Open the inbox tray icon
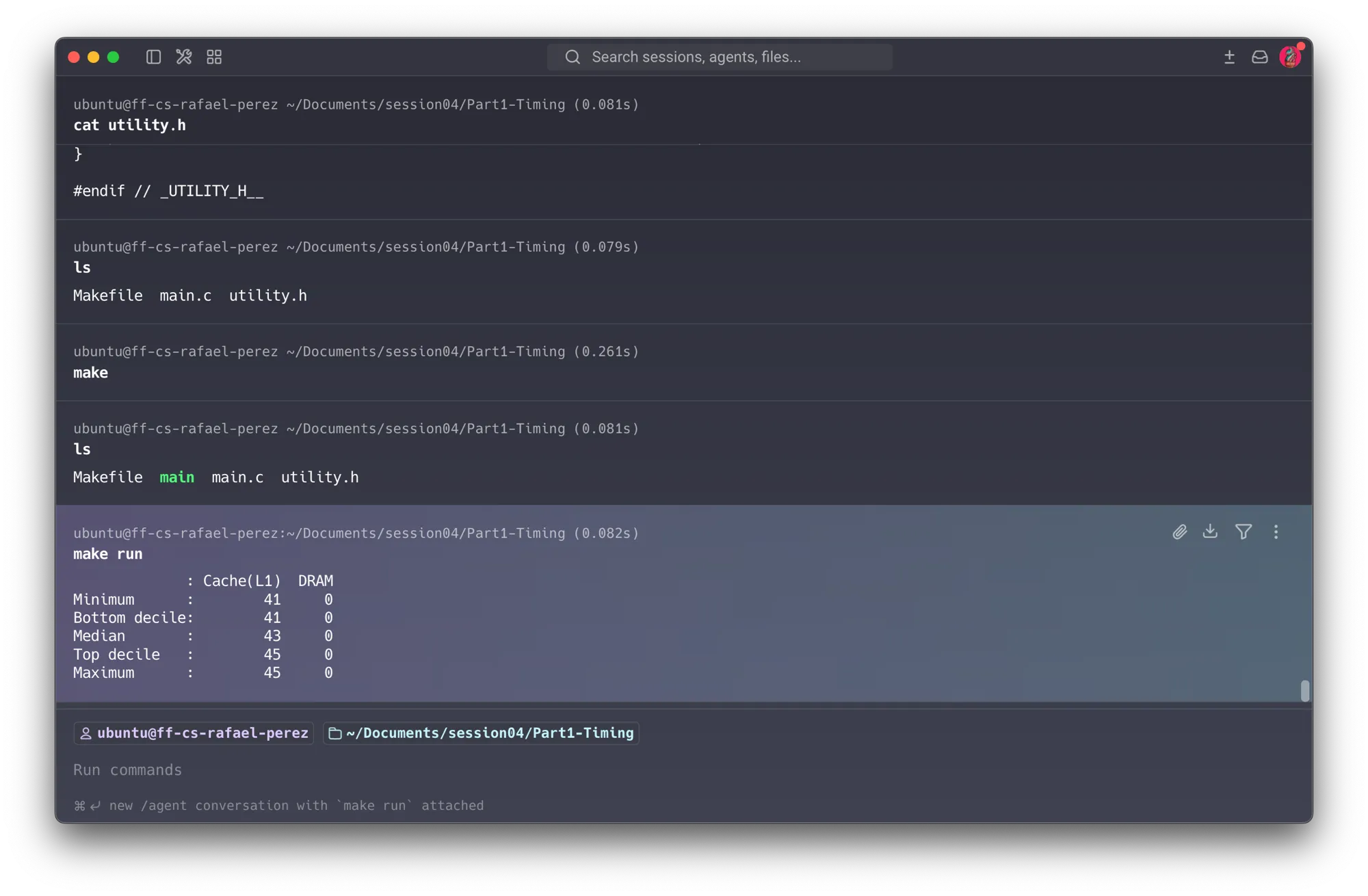The image size is (1368, 896). pyautogui.click(x=1259, y=57)
